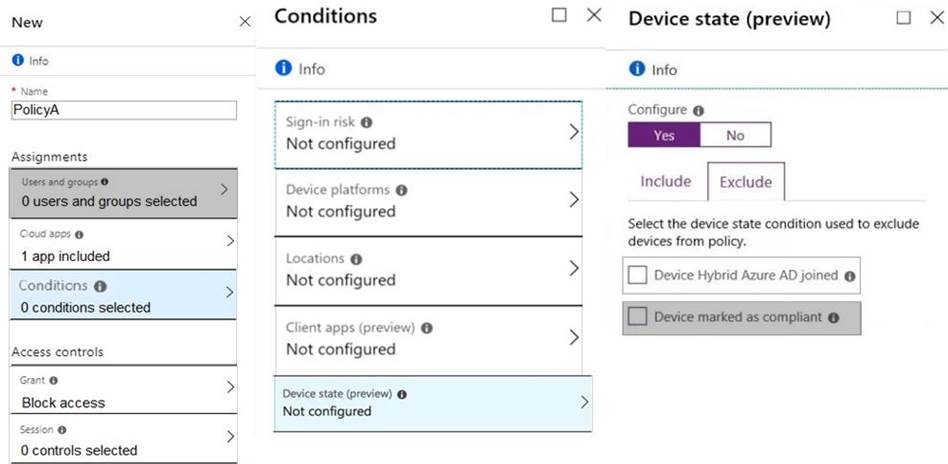Click info icon next to Locations
Viewport: 948px width, 464px height.
(x=357, y=259)
